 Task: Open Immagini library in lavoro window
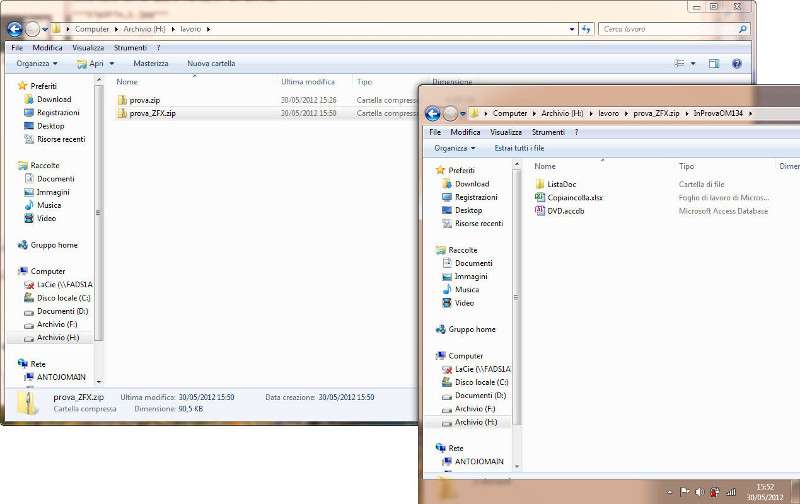47,192
